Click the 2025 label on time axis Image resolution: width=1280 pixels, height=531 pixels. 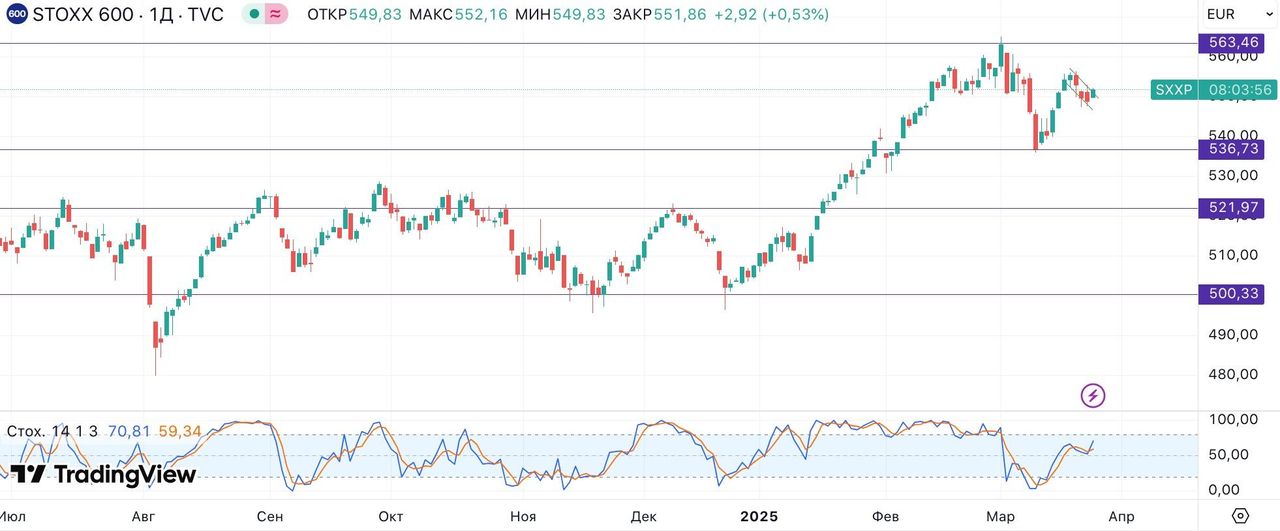tap(758, 516)
